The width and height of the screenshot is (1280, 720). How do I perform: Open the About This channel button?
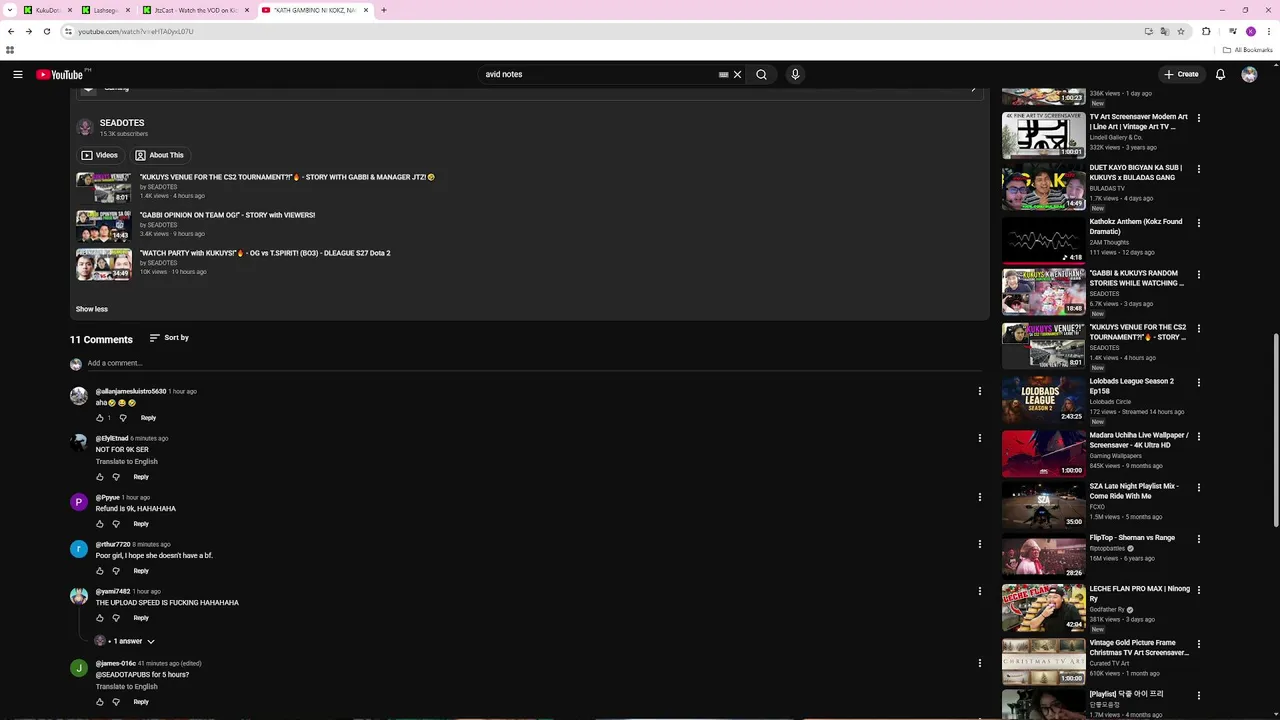click(160, 155)
